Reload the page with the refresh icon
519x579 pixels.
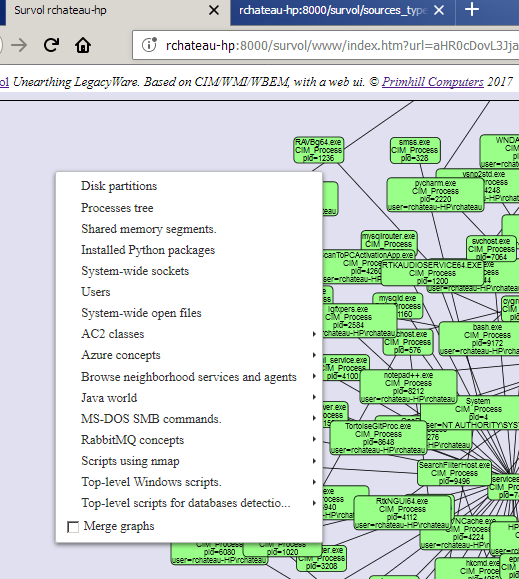click(51, 45)
